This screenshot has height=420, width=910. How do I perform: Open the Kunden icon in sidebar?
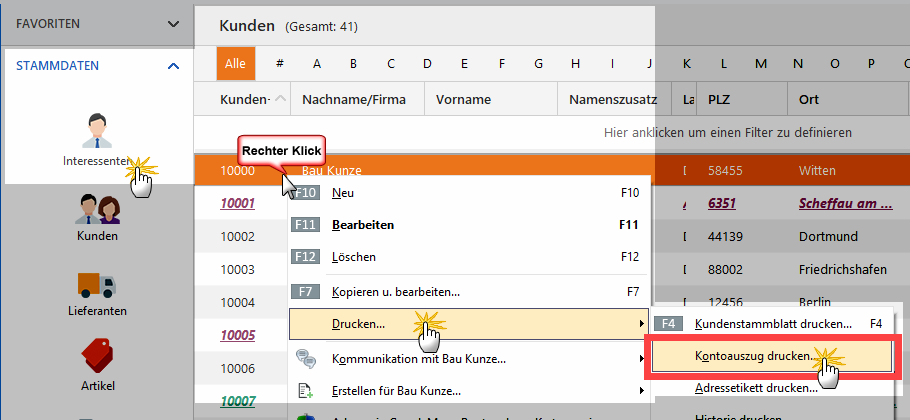[x=98, y=209]
